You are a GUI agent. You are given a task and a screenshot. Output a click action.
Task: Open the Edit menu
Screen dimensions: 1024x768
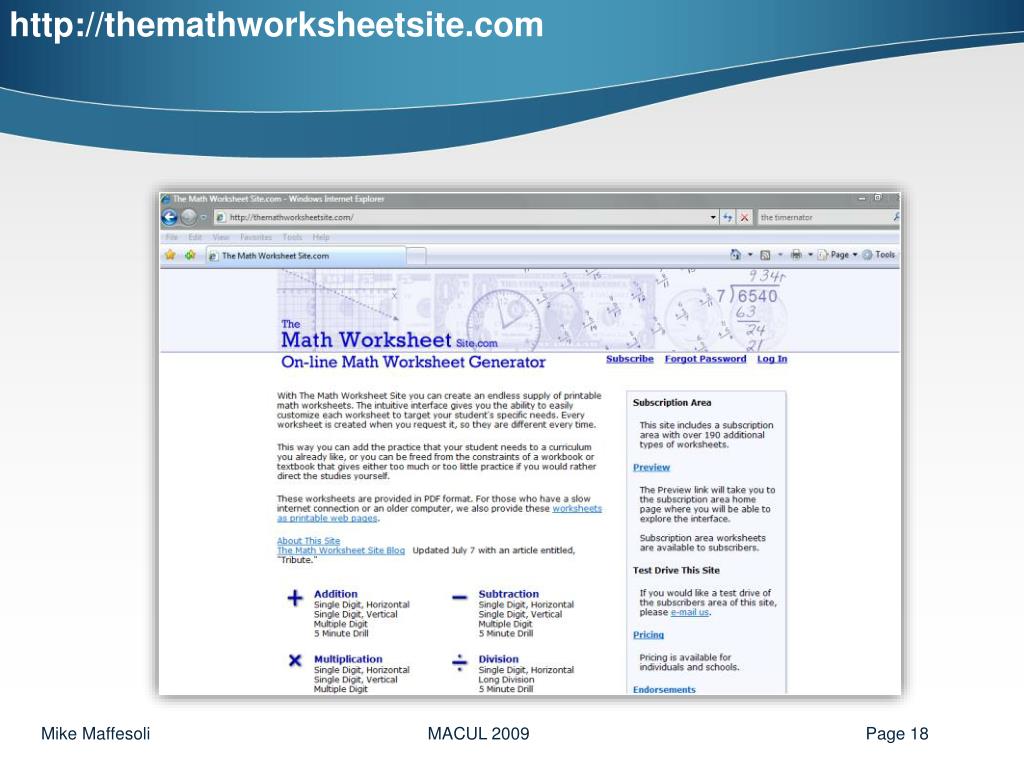pos(195,237)
